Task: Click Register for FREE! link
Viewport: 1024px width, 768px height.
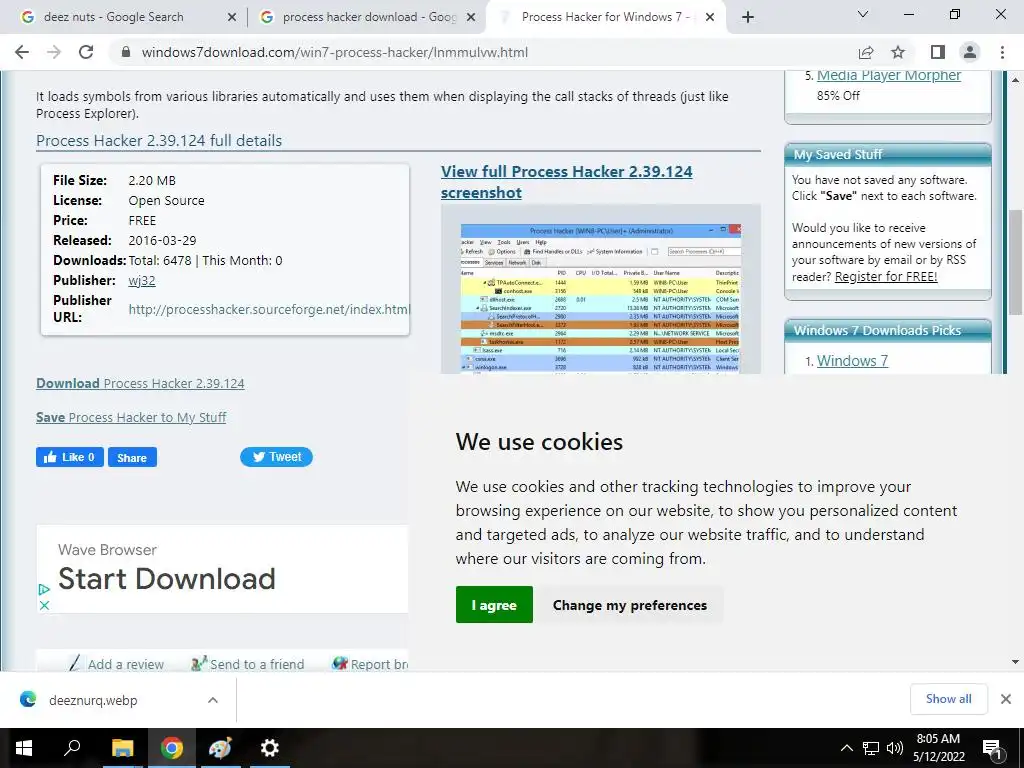Action: (886, 276)
